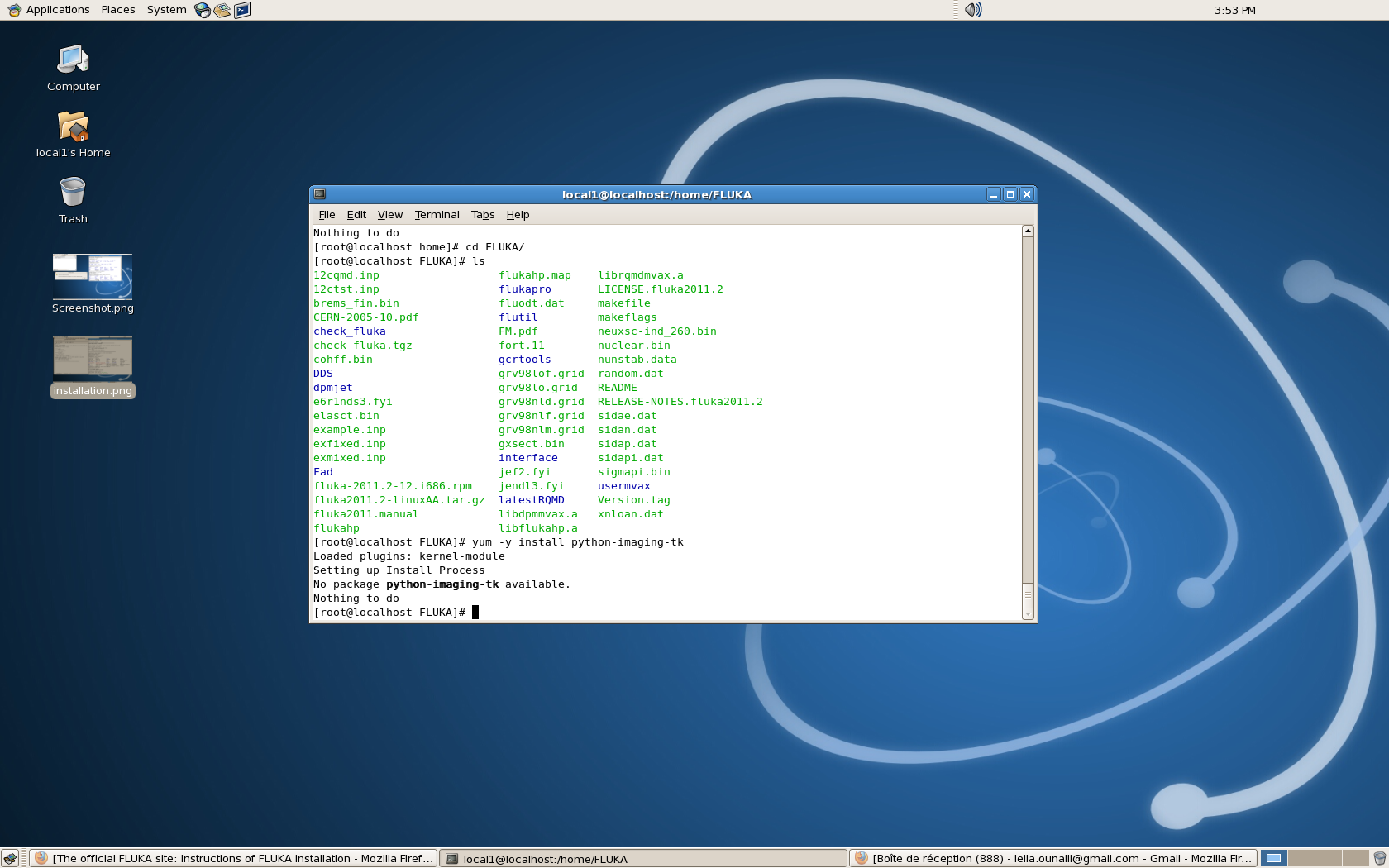The image size is (1389, 868).
Task: Open the terminal Edit menu
Action: pos(356,214)
